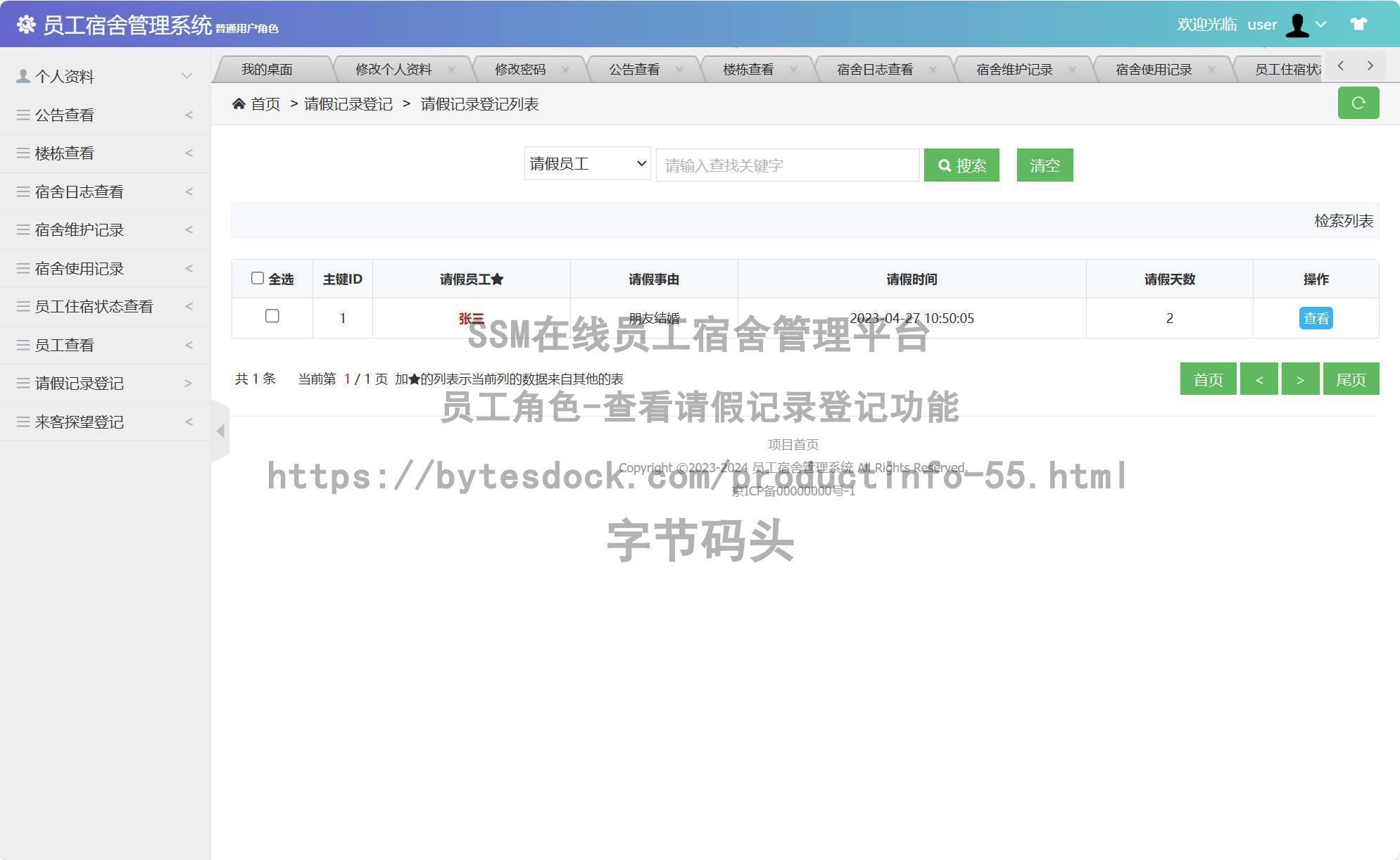Click the green refresh icon button

pyautogui.click(x=1358, y=103)
